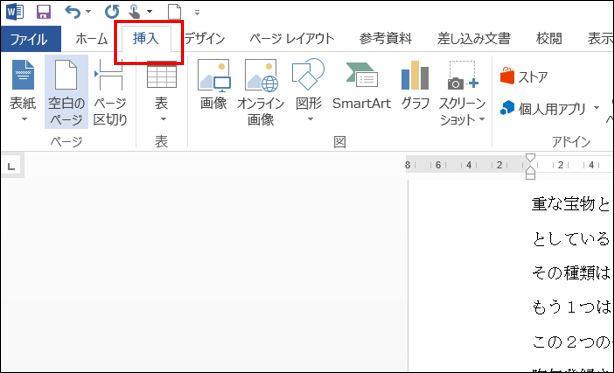Click the Save icon in quick access toolbar
The height and width of the screenshot is (373, 614).
pos(43,11)
